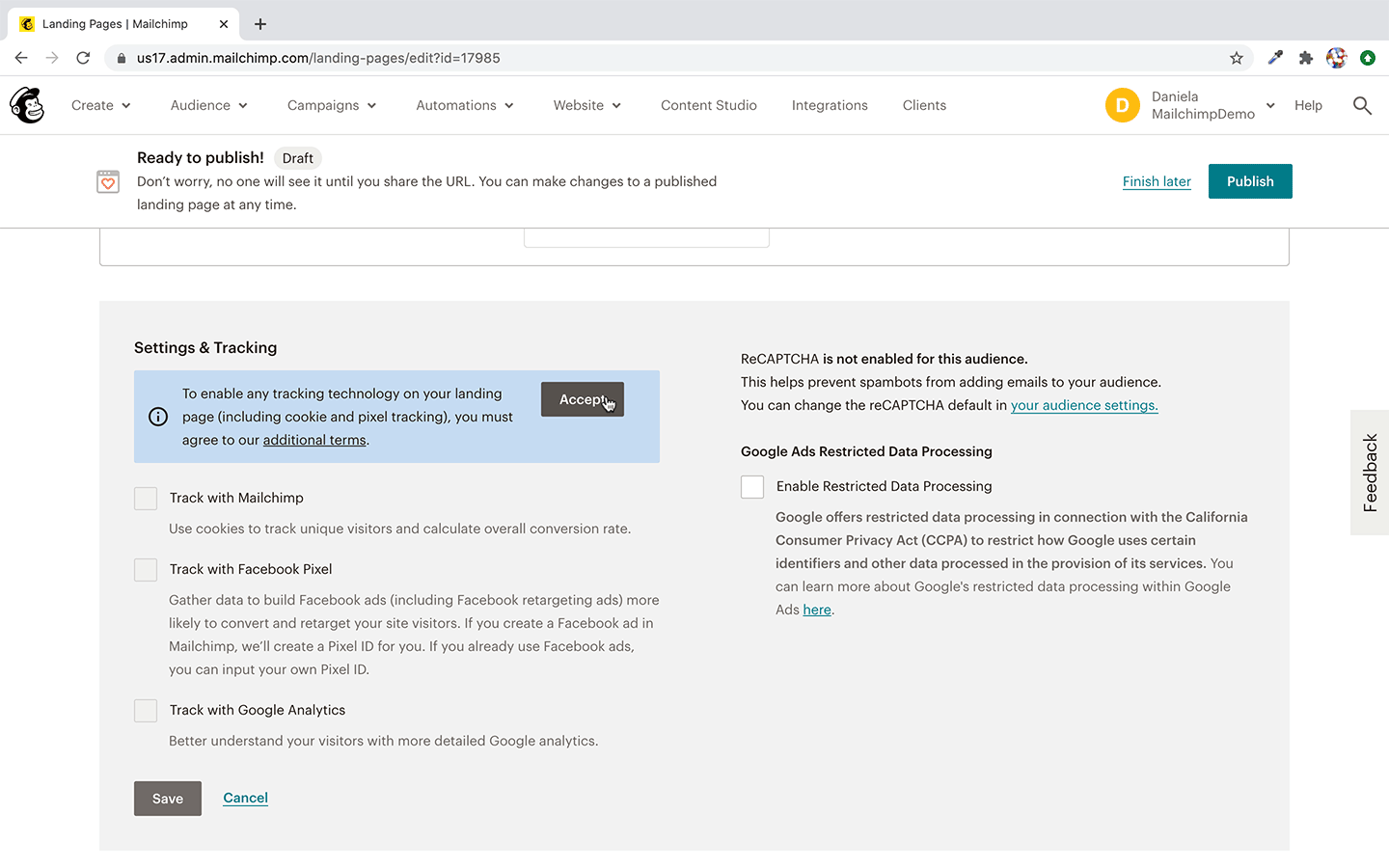Viewport: 1389px width, 868px height.
Task: Click the orange D account avatar
Action: 1123,105
